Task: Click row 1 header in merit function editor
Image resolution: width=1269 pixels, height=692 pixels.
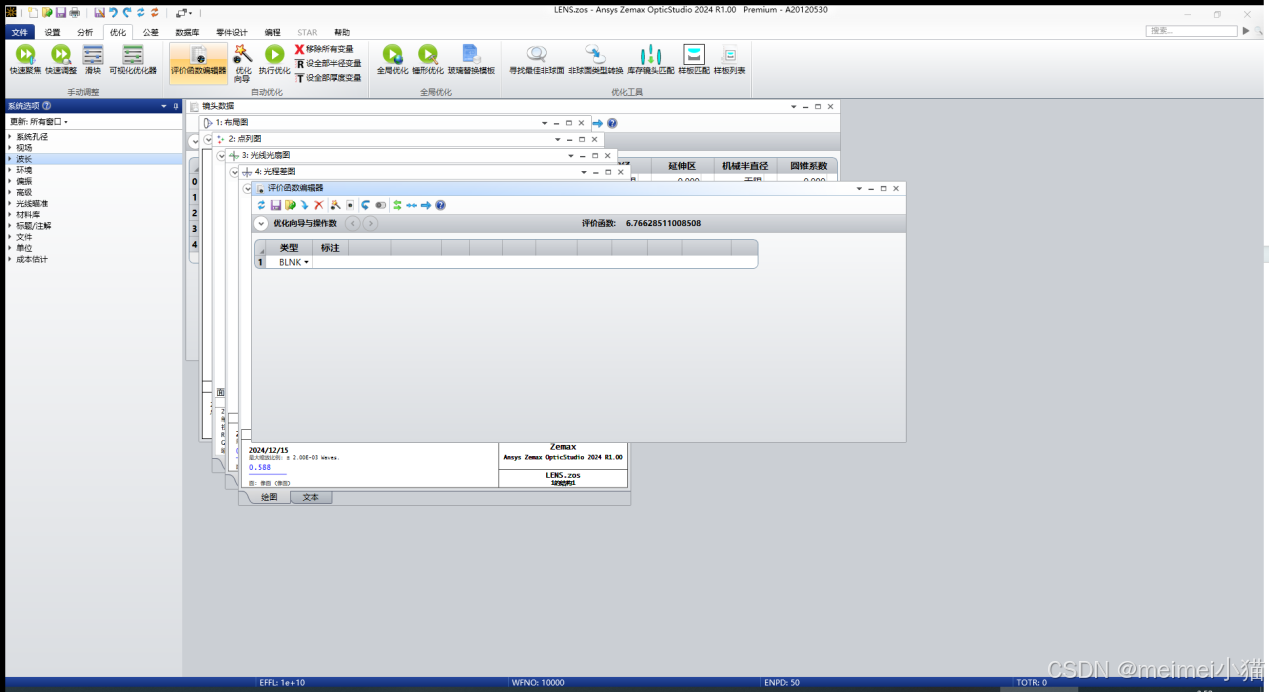Action: [260, 262]
